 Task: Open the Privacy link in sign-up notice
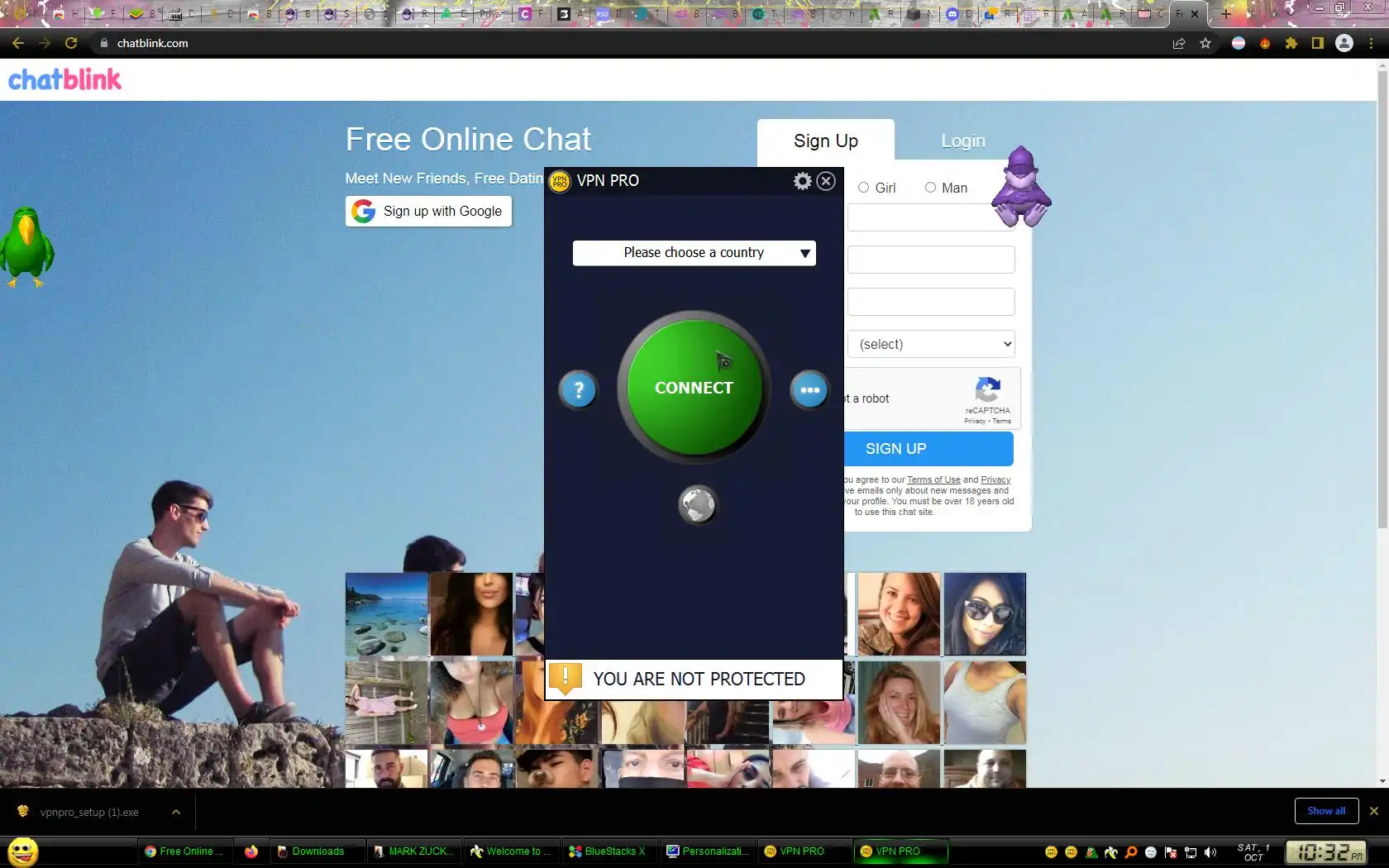pyautogui.click(x=995, y=479)
